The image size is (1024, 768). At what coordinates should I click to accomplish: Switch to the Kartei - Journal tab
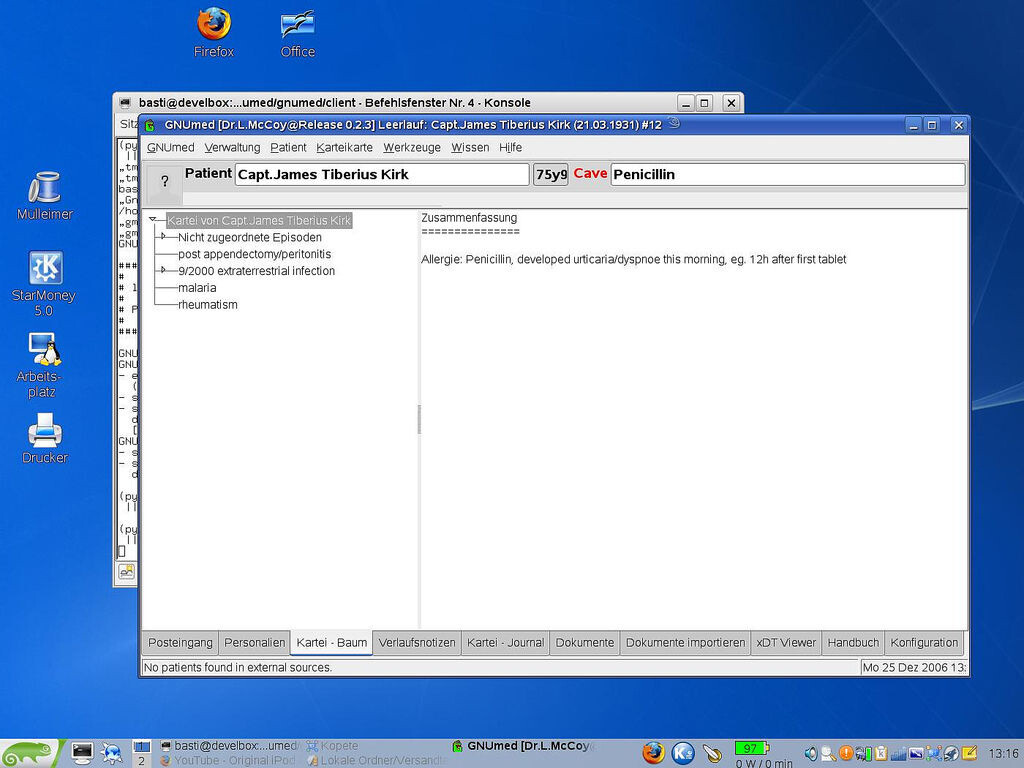click(505, 643)
